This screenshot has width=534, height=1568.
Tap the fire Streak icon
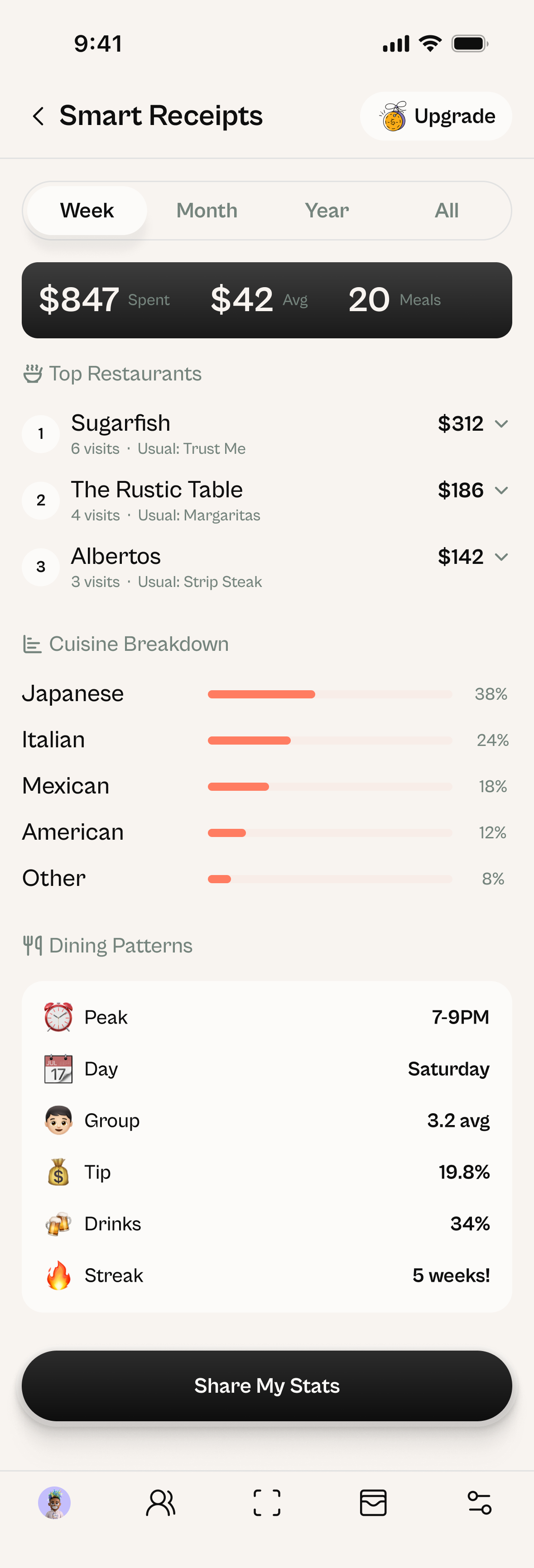pyautogui.click(x=58, y=1275)
